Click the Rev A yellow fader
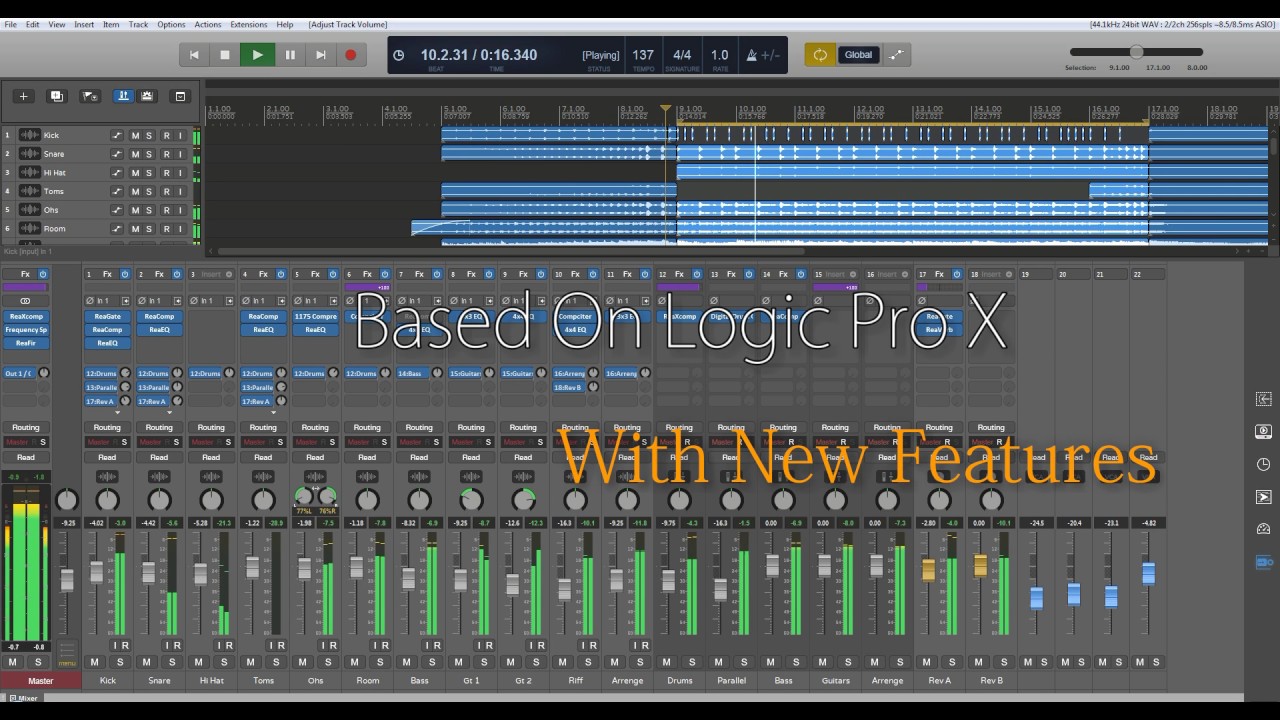 point(929,569)
